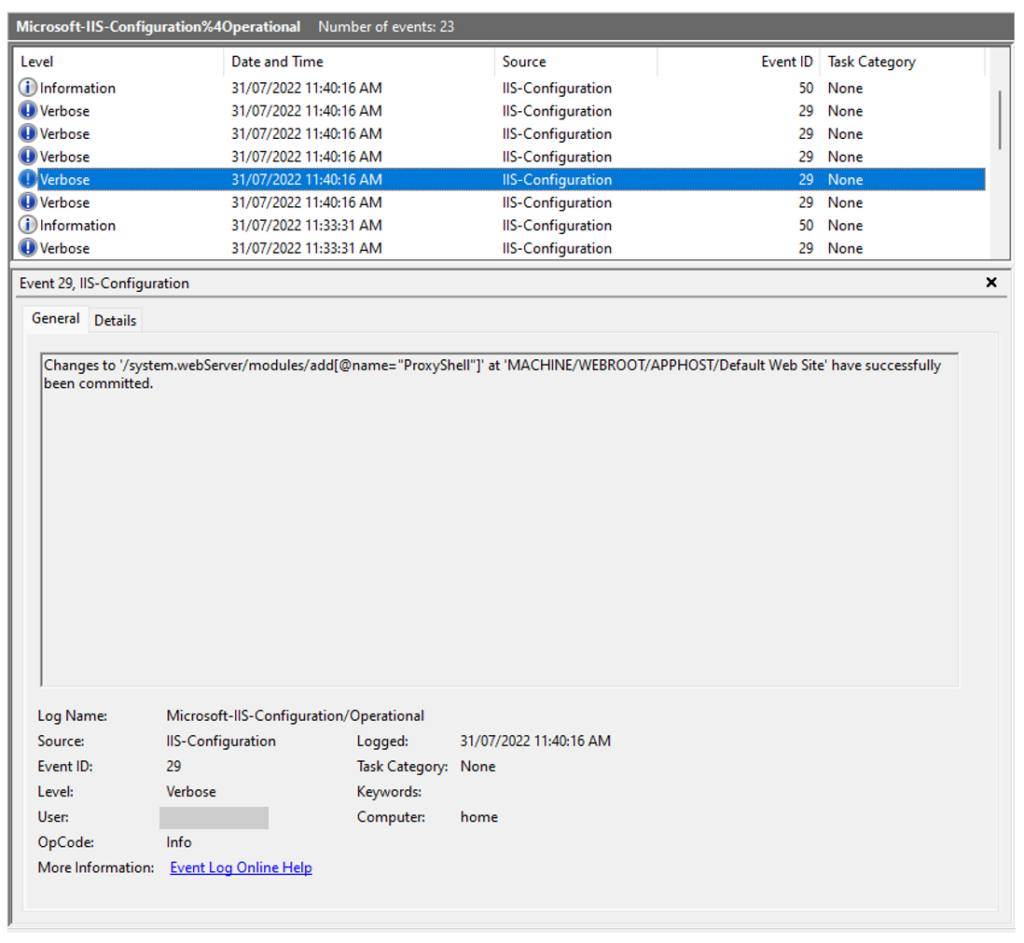This screenshot has width=1024, height=943.
Task: Click the Information icon beside the 11:33:31 event
Action: click(28, 225)
